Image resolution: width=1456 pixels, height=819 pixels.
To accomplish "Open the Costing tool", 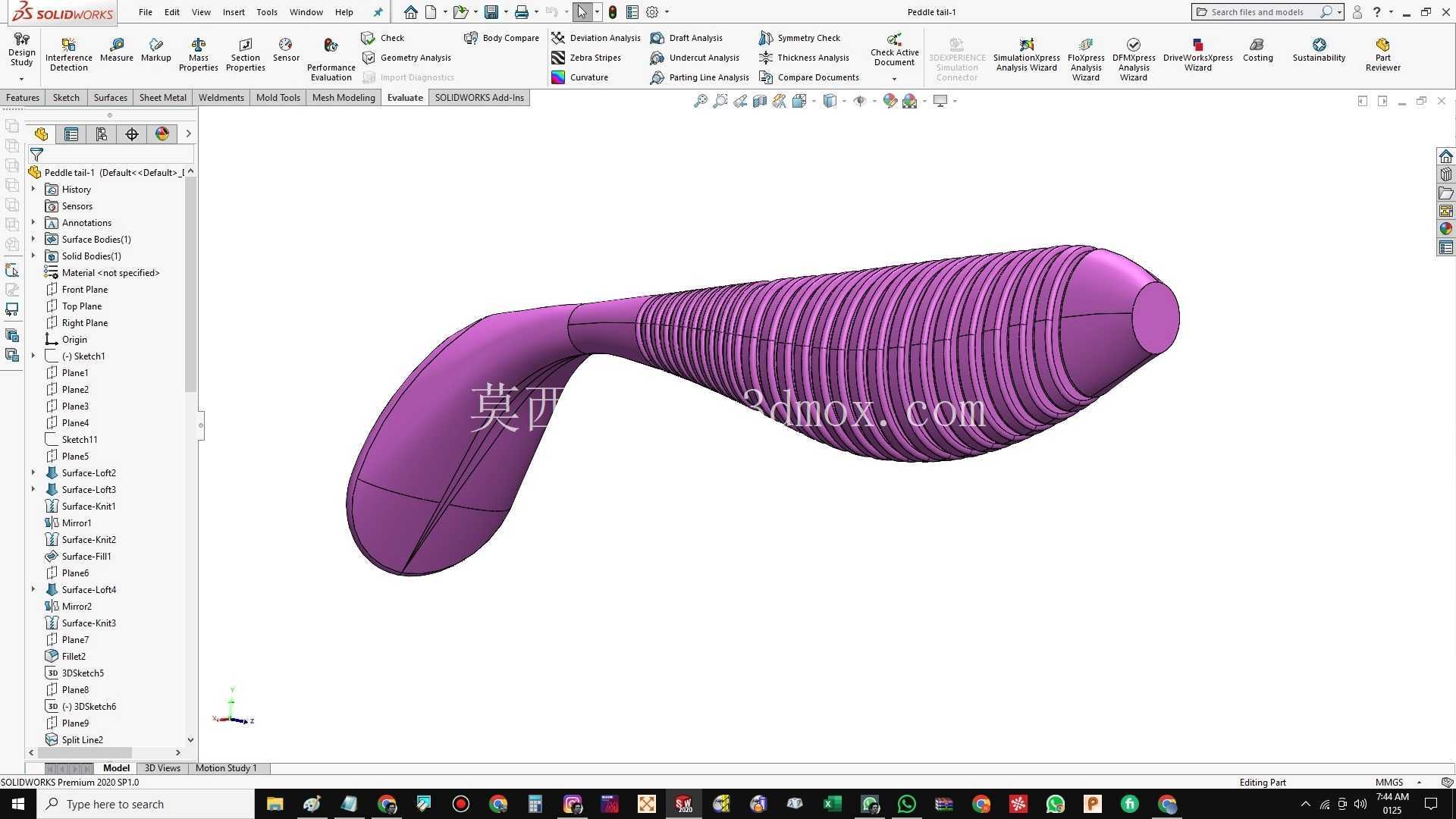I will click(1257, 50).
